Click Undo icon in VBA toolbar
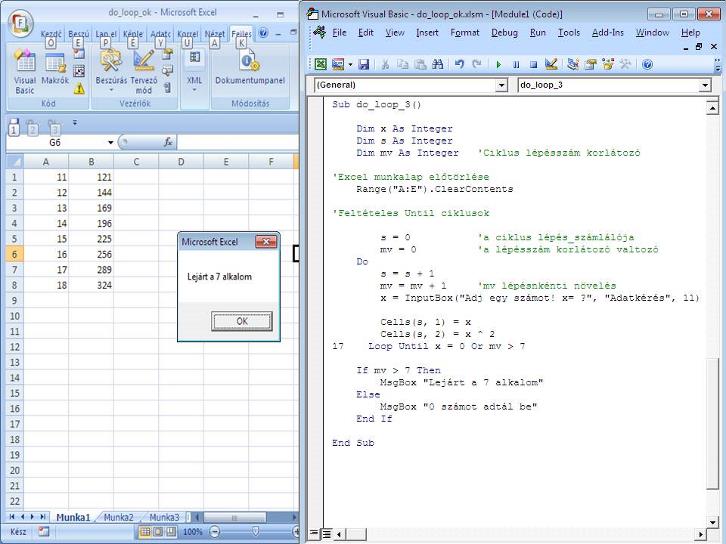The image size is (726, 544). 459,64
